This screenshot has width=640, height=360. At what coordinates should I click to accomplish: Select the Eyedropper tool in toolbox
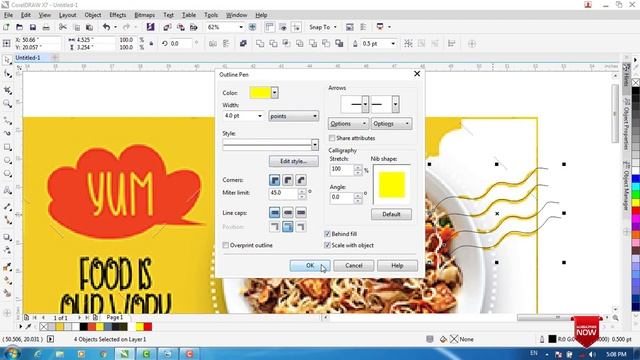coord(7,267)
